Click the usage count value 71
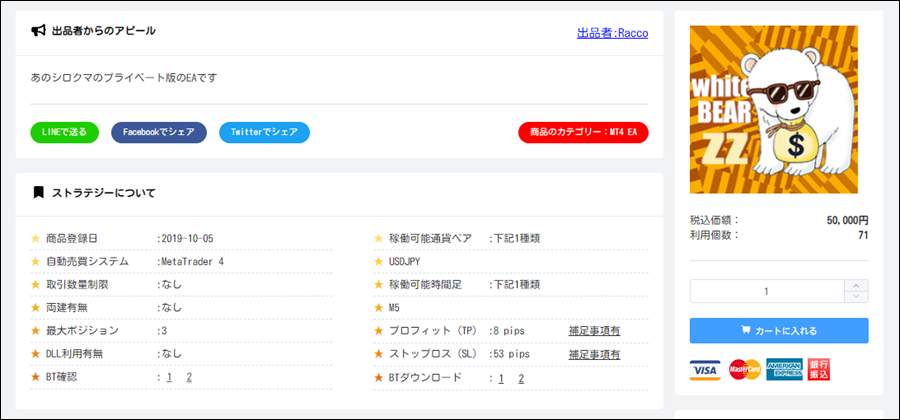The width and height of the screenshot is (900, 420). pyautogui.click(x=863, y=235)
